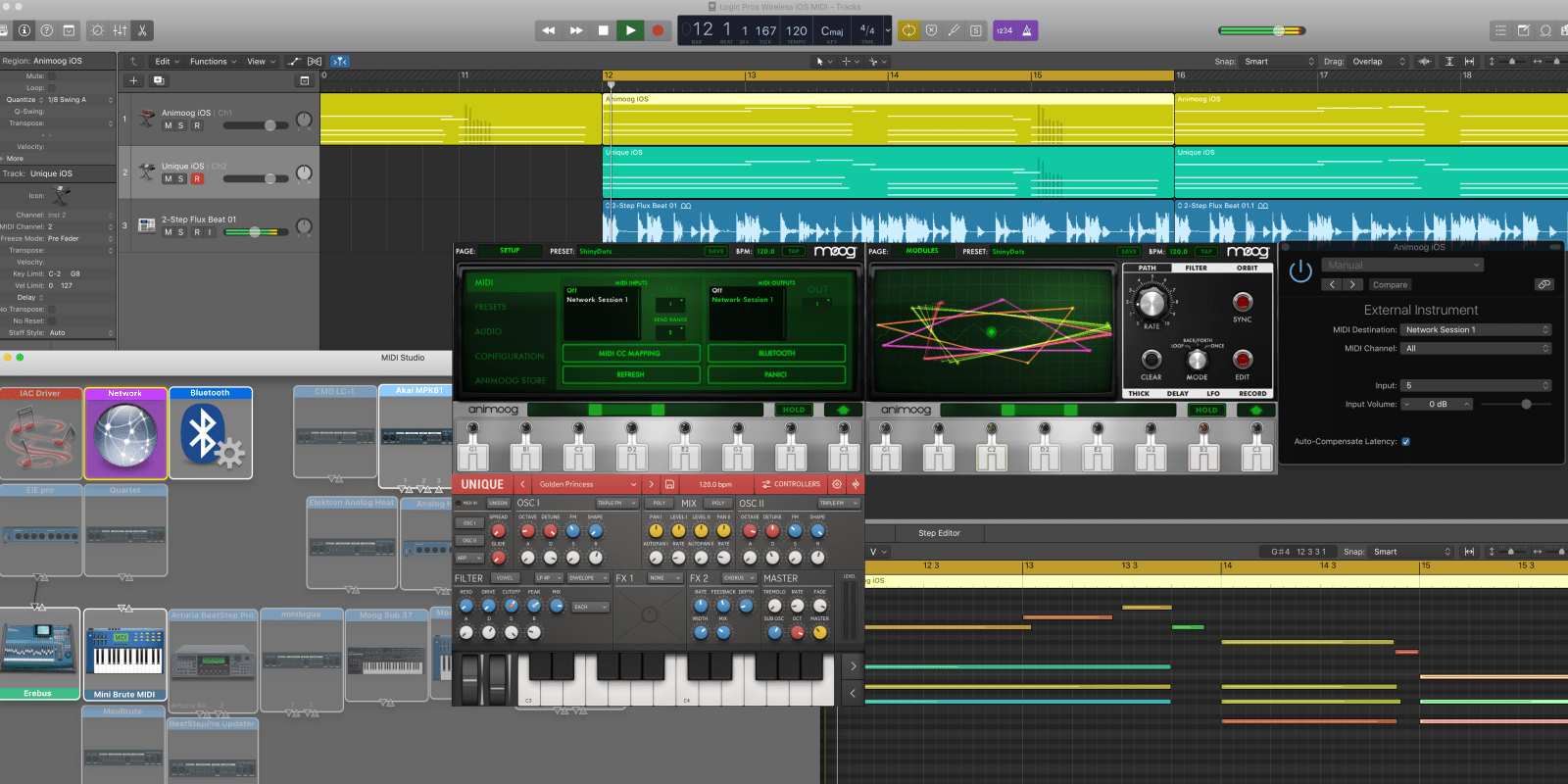
Task: Open the Snap Smart dropdown in the tracks area
Action: [x=1278, y=61]
